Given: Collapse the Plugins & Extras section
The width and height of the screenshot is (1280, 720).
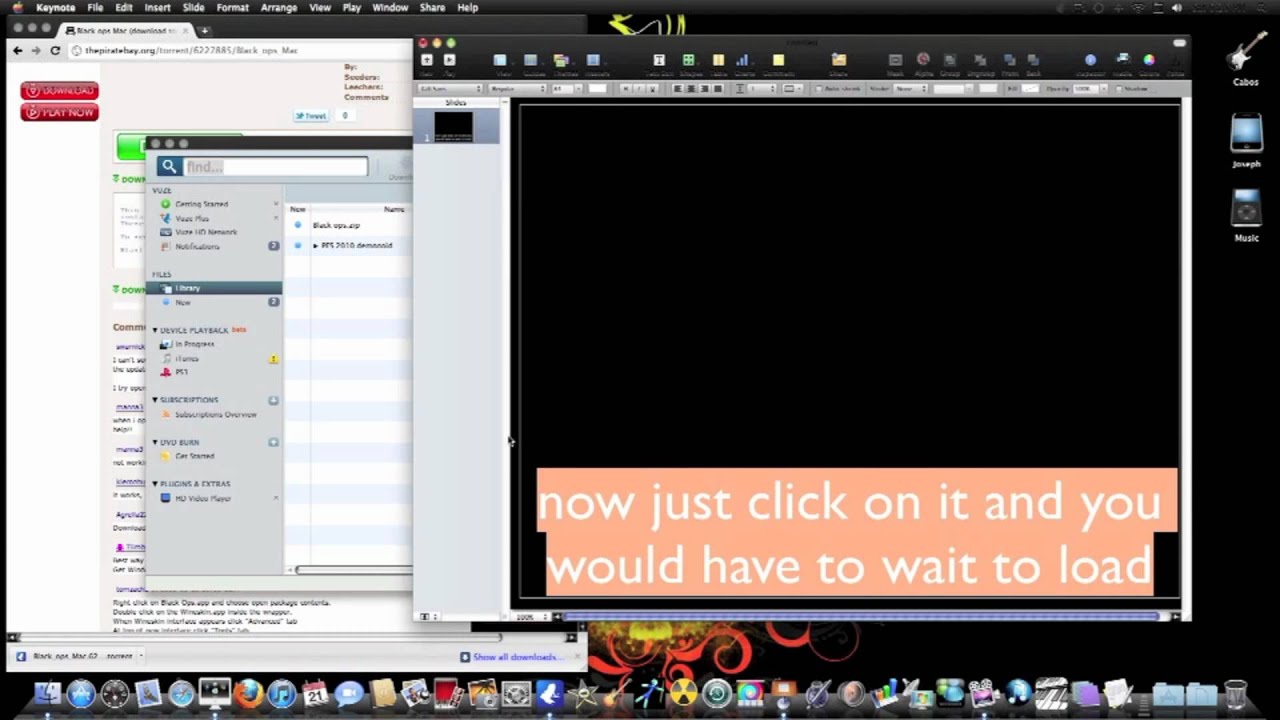Looking at the screenshot, I should 155,484.
